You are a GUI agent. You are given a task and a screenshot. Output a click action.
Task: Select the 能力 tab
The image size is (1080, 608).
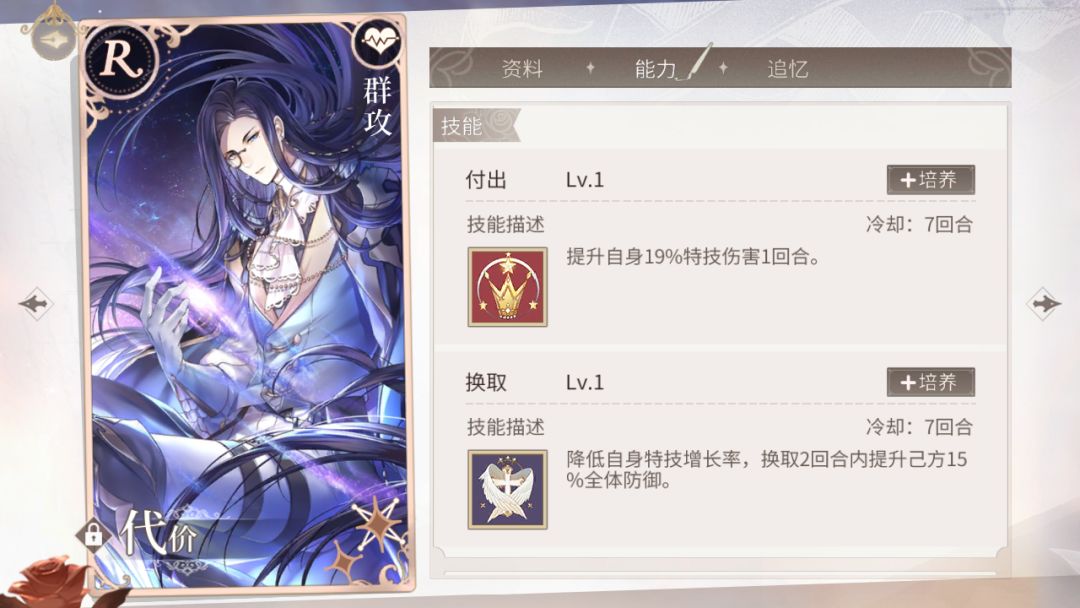coord(655,68)
